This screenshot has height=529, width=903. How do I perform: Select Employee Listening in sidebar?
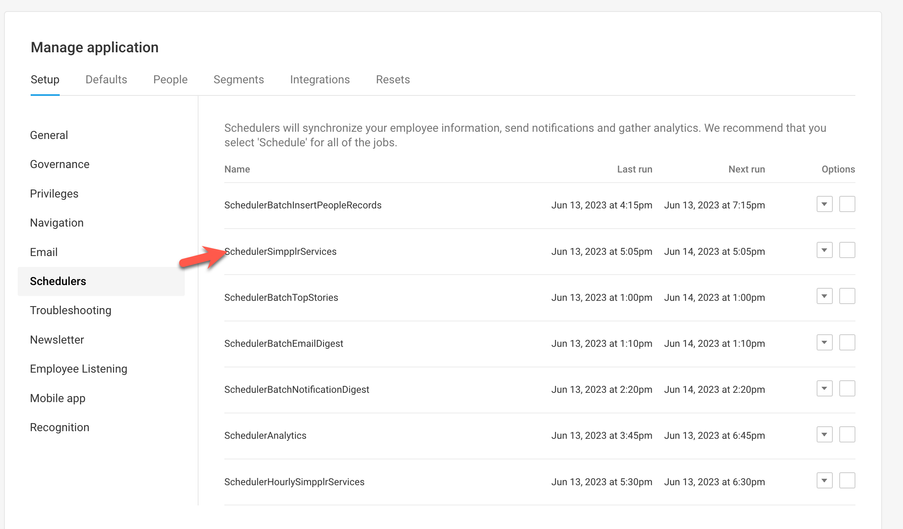(x=79, y=369)
